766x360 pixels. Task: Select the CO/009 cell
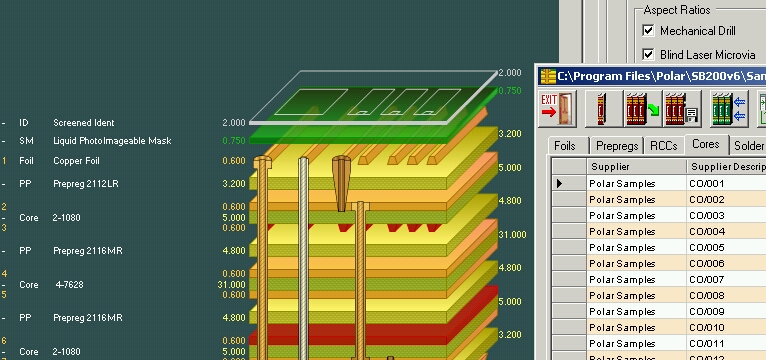pyautogui.click(x=726, y=311)
